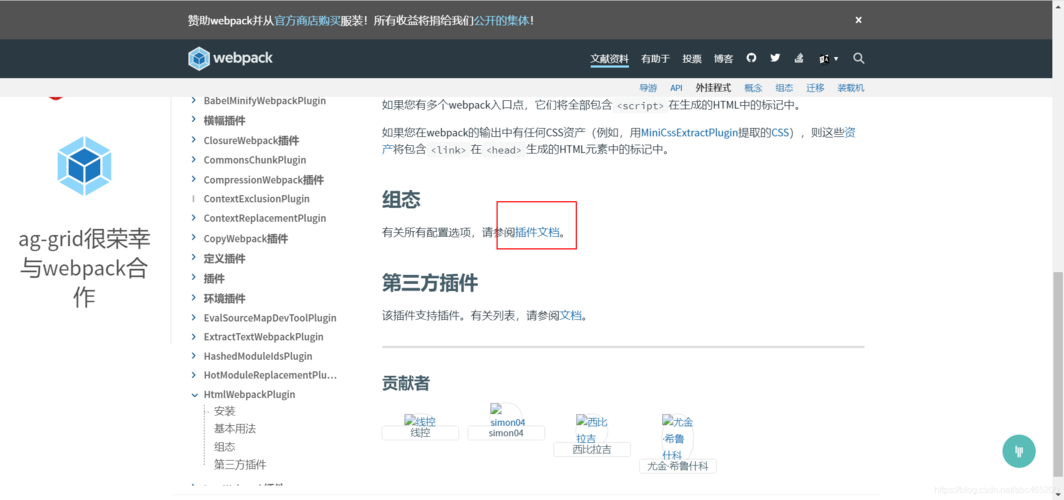
Task: Open the 文档 link under 第三方插件
Action: (571, 315)
